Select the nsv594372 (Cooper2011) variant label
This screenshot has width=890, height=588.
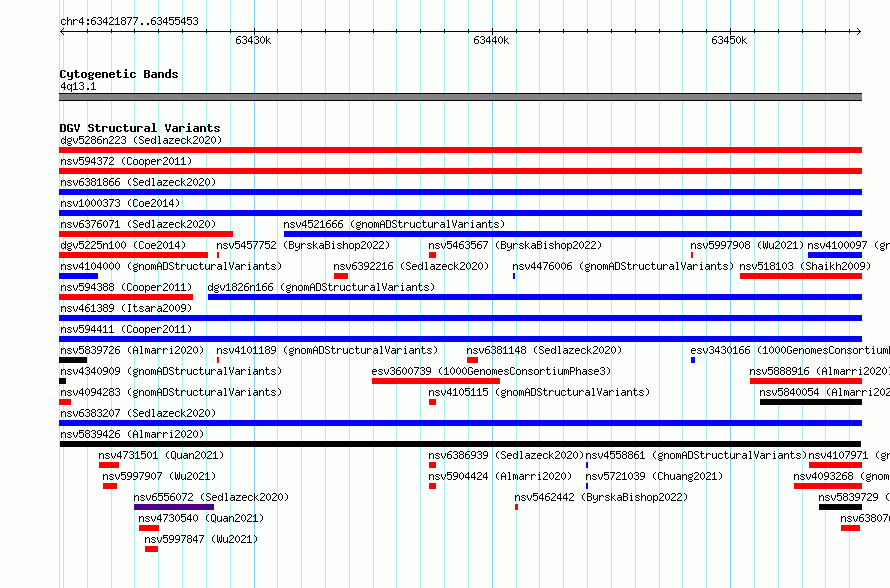point(126,161)
